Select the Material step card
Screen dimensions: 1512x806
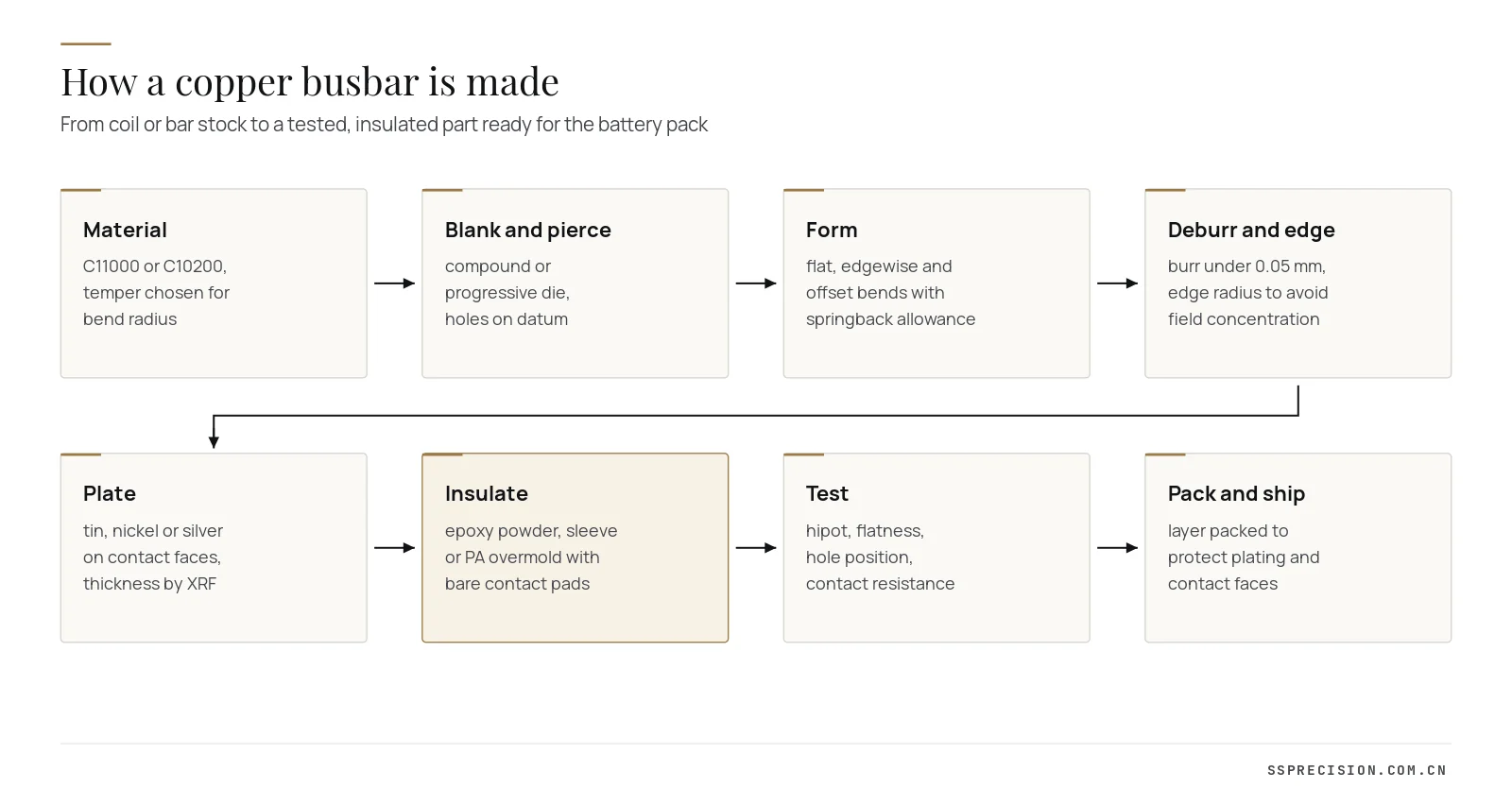pos(214,283)
